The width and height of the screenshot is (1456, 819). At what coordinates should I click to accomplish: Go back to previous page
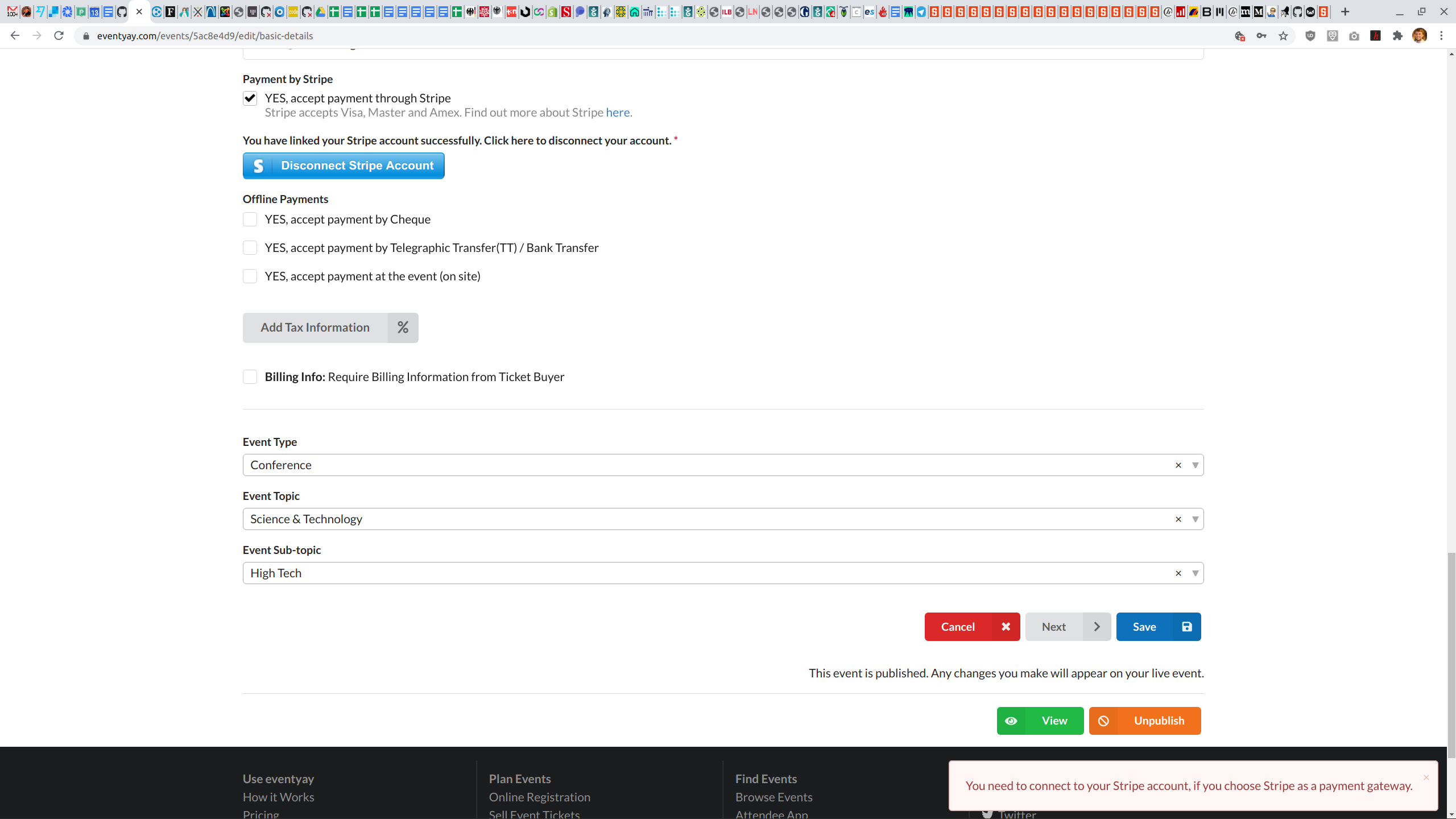point(15,36)
